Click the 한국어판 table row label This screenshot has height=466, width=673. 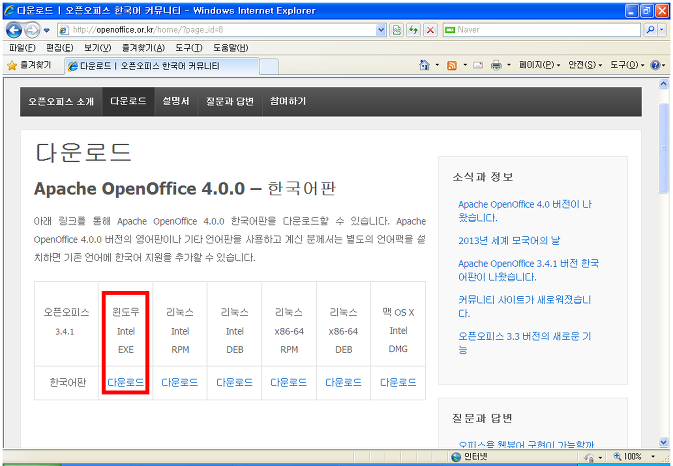(67, 382)
